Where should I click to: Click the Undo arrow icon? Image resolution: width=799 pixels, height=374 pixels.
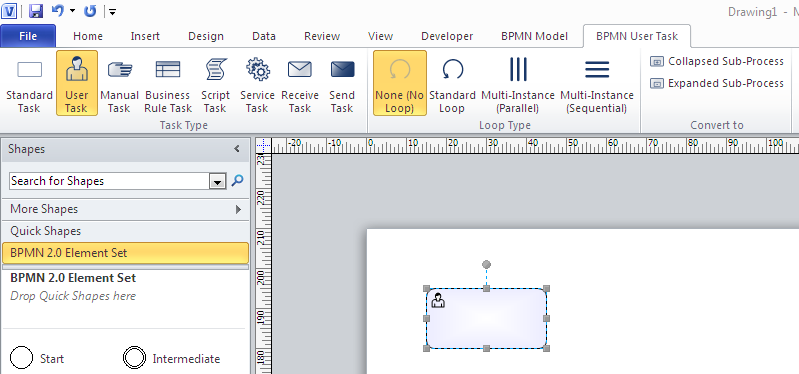click(58, 11)
